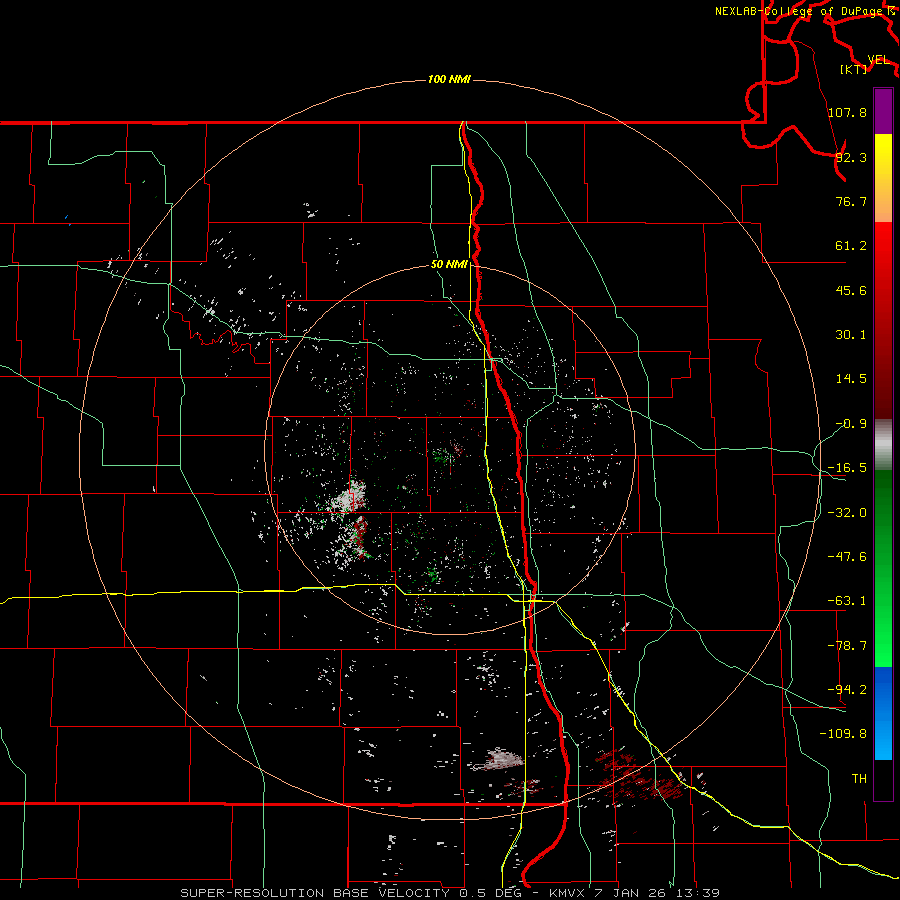Image resolution: width=900 pixels, height=900 pixels.
Task: Select the -94.2 velocity scale value
Action: pyautogui.click(x=847, y=690)
